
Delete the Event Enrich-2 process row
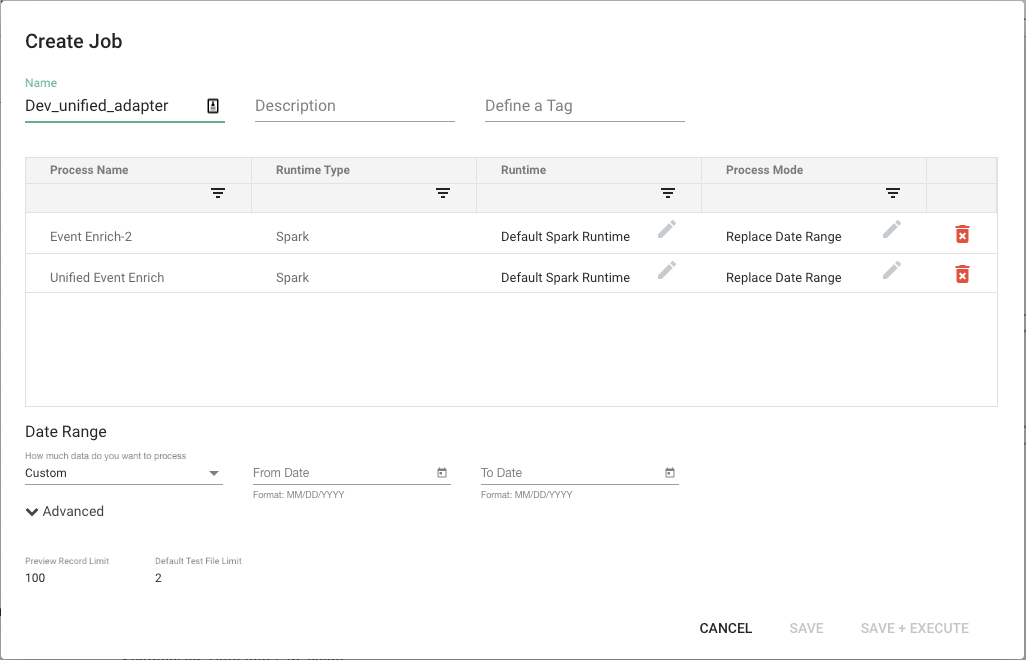point(962,235)
